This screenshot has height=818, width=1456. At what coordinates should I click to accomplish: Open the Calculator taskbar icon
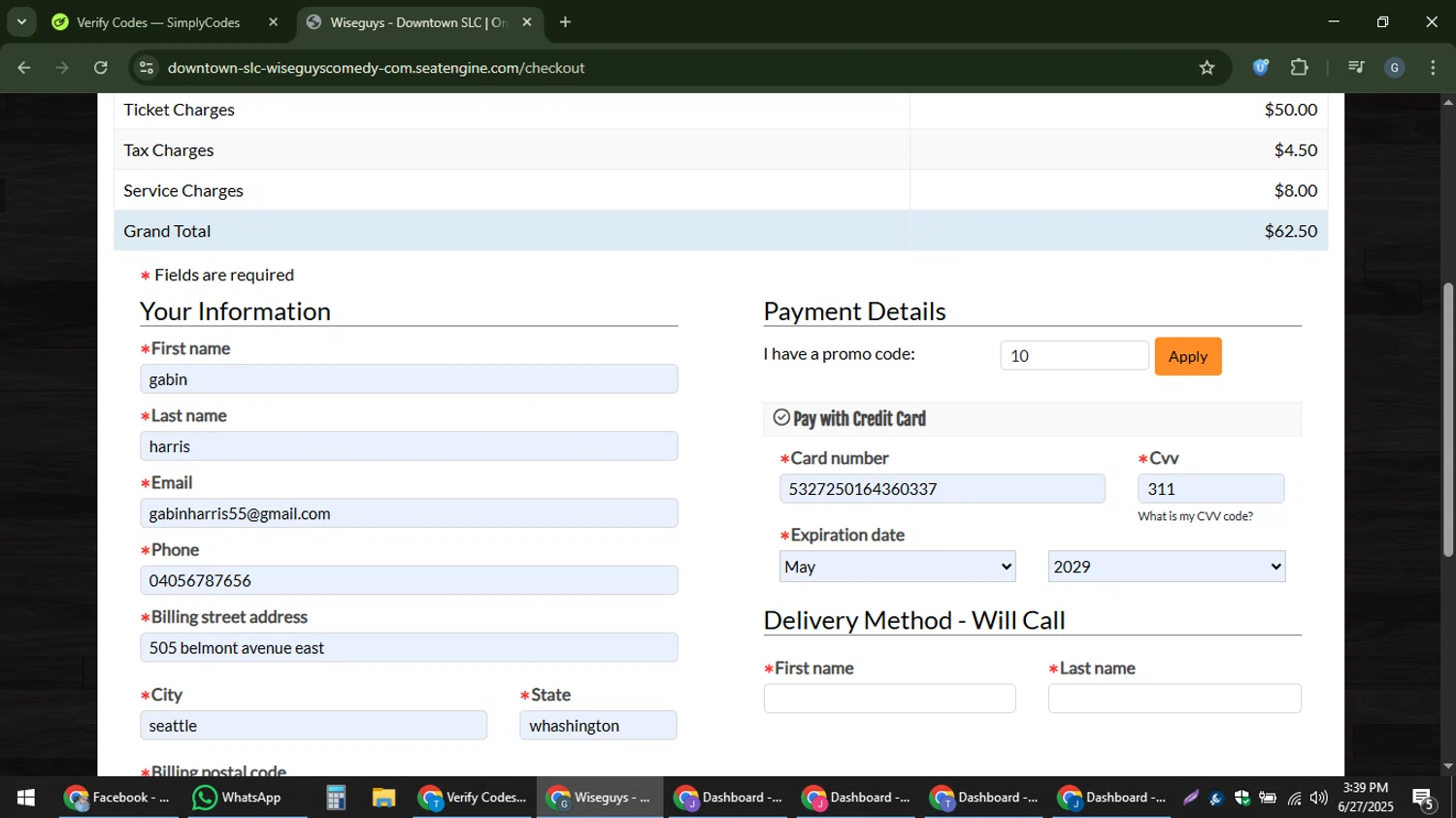336,798
